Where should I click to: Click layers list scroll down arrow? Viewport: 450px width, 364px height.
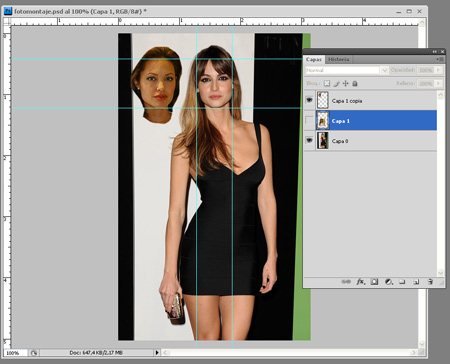point(440,273)
